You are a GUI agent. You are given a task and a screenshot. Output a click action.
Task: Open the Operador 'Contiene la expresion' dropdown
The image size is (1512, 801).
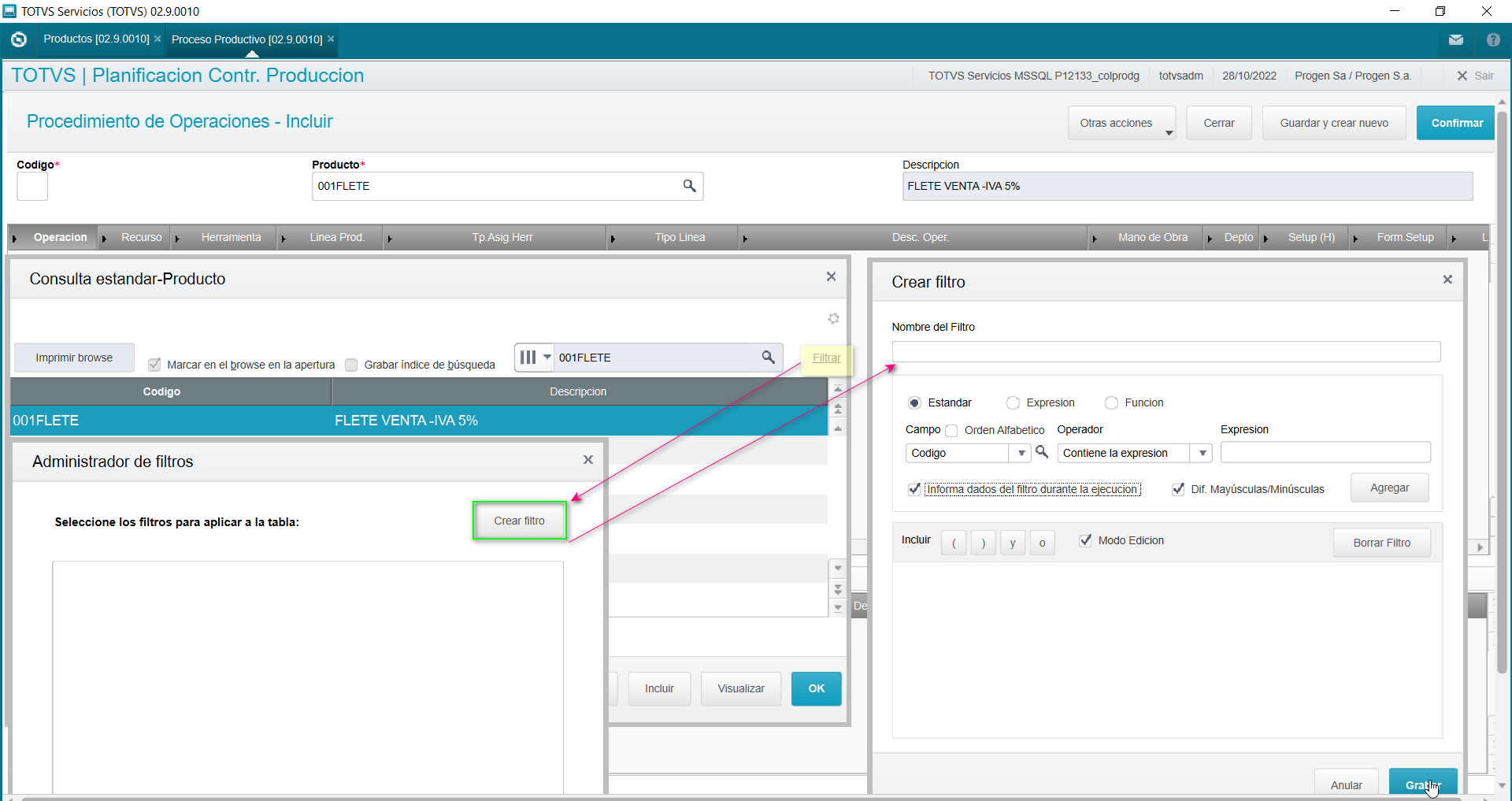coord(1202,453)
